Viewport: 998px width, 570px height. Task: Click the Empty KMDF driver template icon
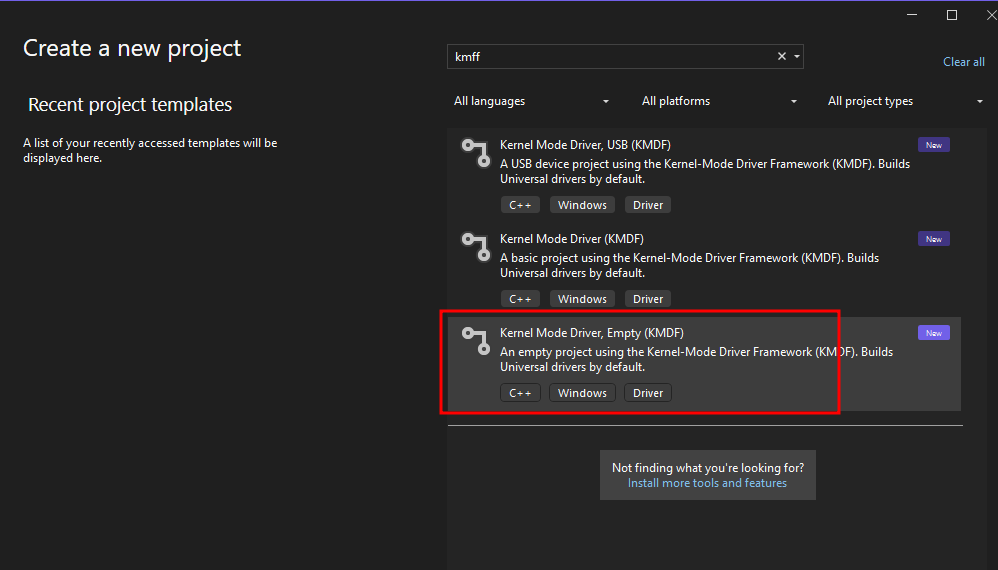472,339
